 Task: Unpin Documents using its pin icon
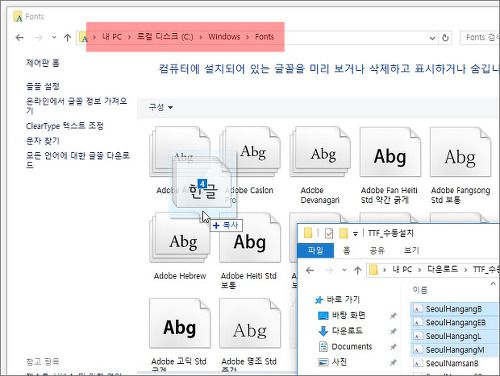pos(393,347)
